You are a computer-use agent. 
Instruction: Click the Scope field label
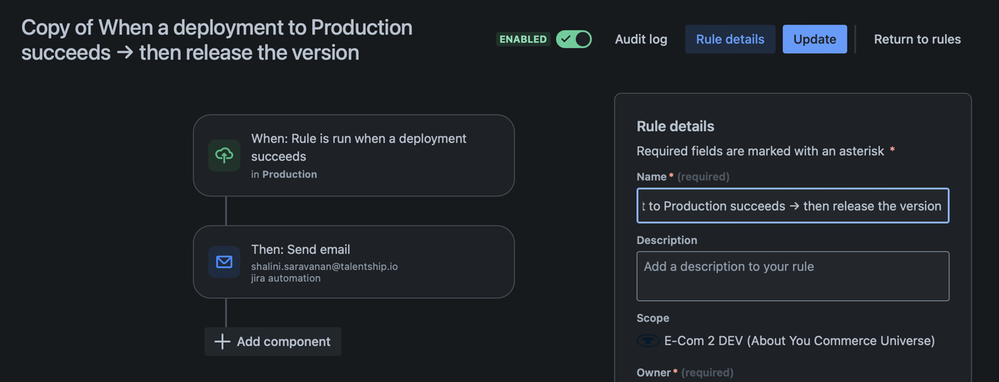coord(653,318)
